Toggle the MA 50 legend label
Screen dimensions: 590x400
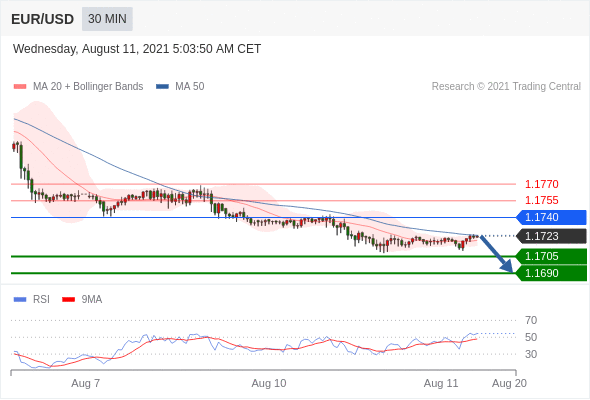click(190, 87)
